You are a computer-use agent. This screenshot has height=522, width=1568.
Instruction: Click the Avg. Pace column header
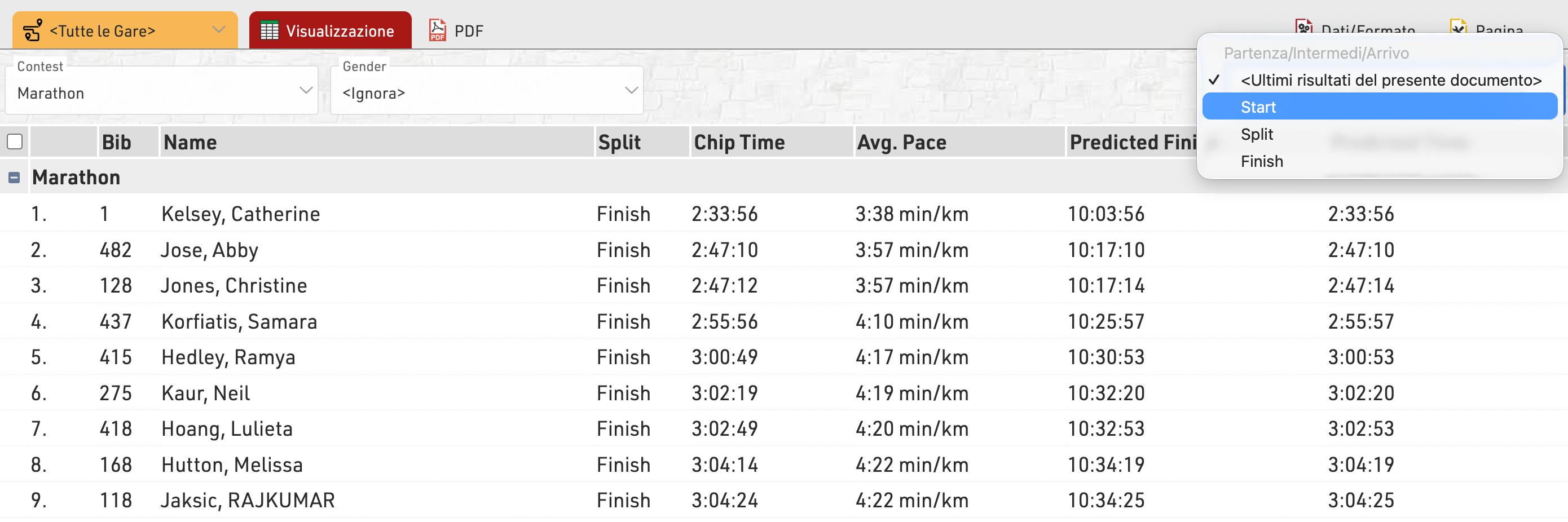coord(901,143)
